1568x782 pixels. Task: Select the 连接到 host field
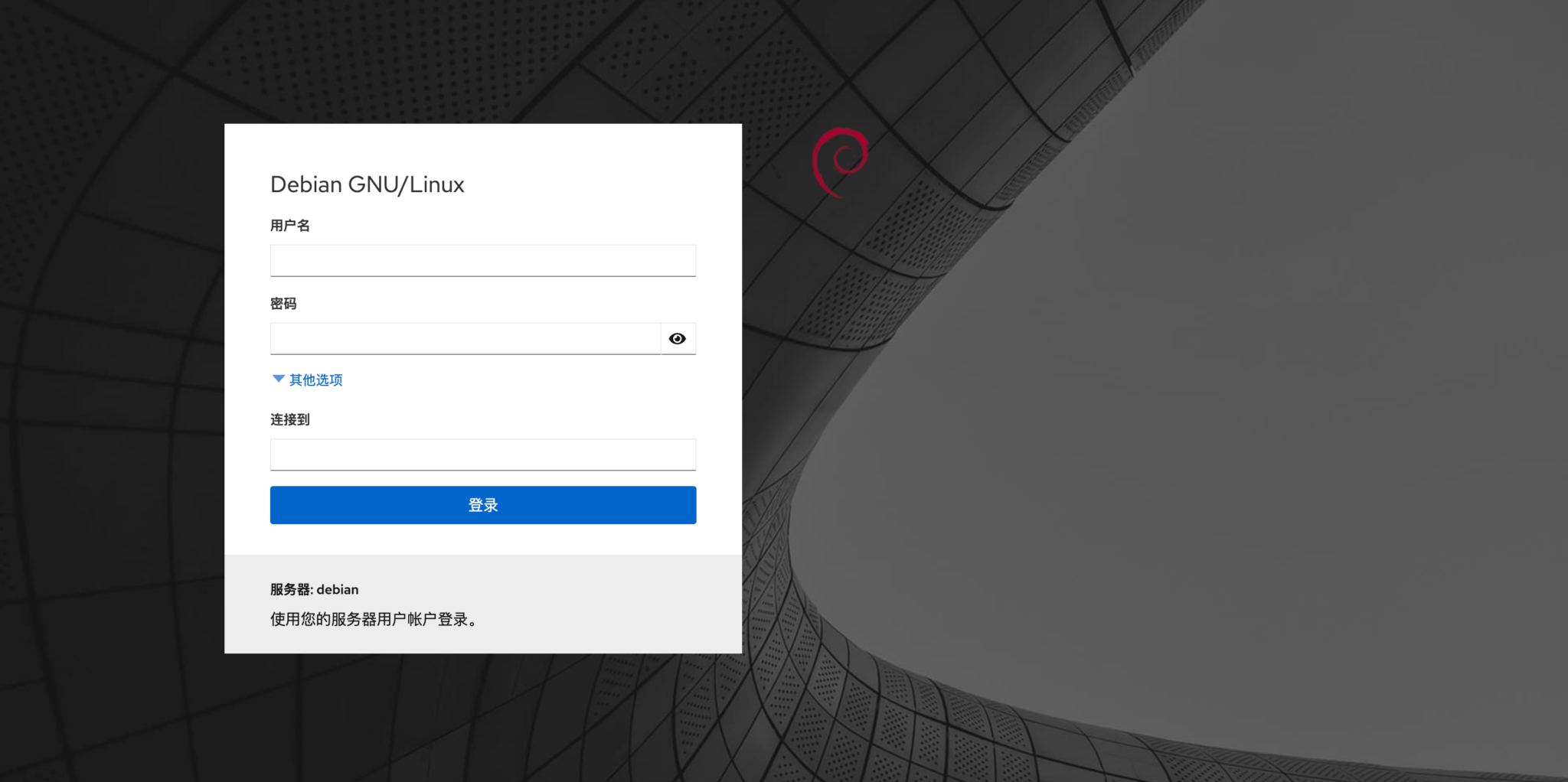pos(482,454)
